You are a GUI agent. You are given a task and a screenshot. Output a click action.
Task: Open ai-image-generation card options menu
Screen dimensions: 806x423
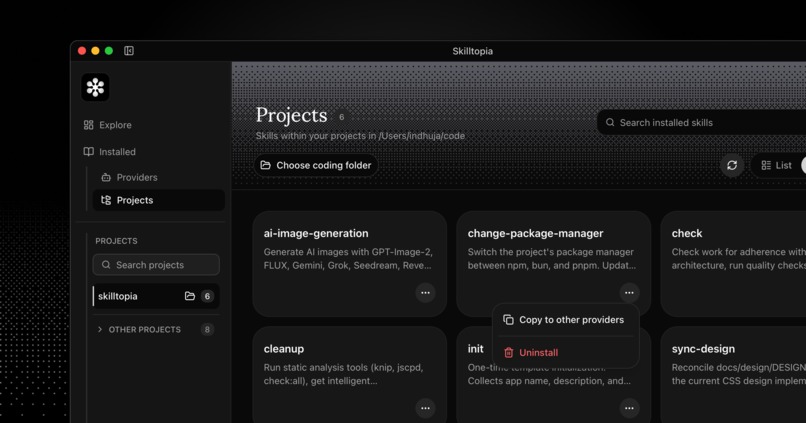point(425,292)
